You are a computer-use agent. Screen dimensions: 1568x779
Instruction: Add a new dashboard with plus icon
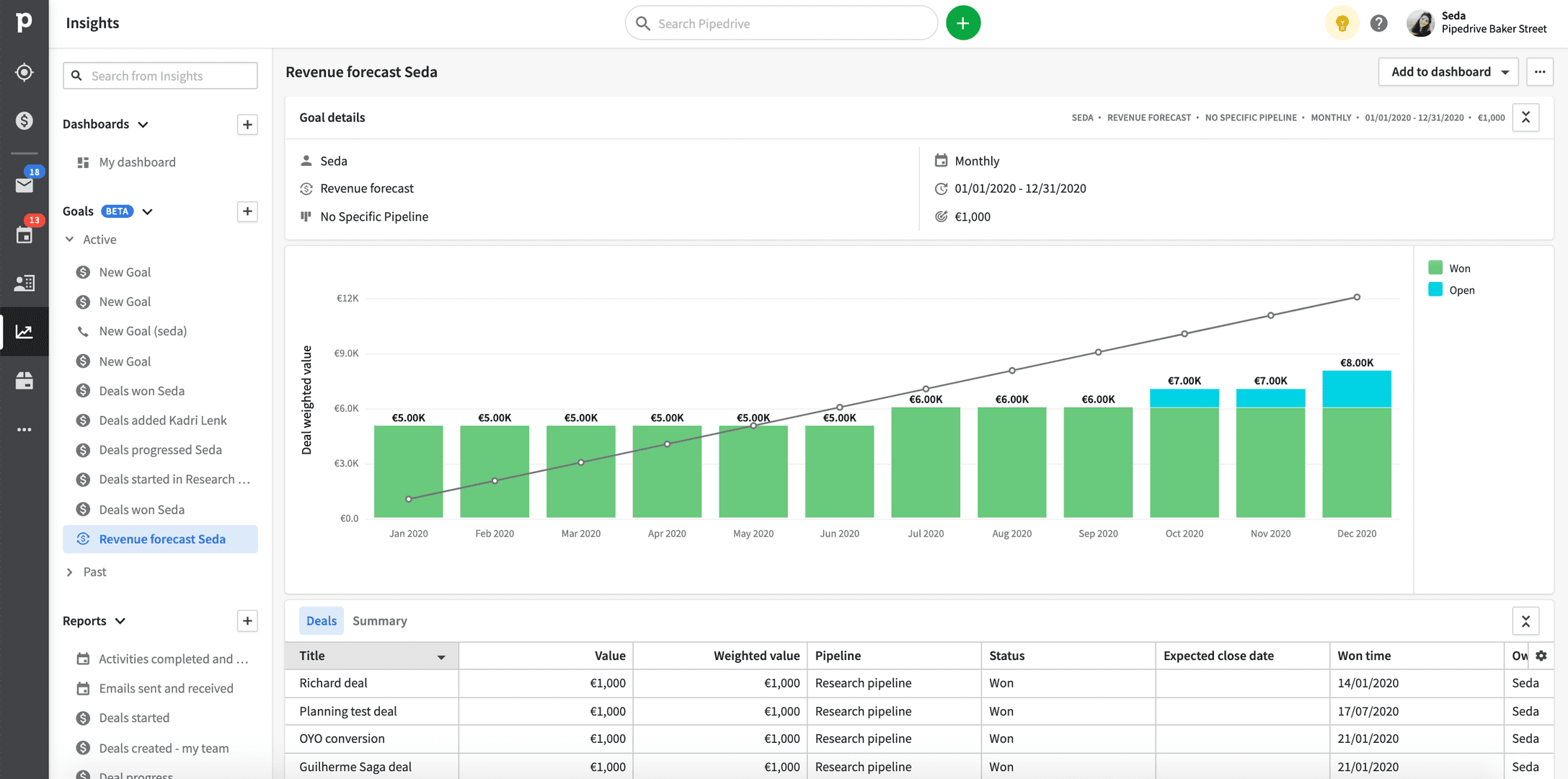pyautogui.click(x=247, y=124)
